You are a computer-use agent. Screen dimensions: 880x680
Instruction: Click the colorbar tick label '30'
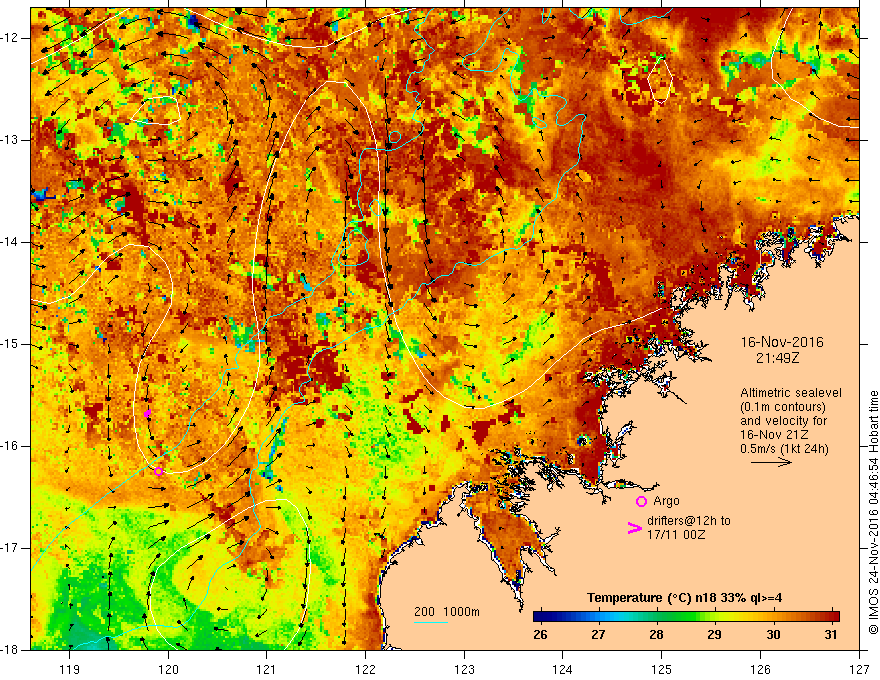pyautogui.click(x=773, y=635)
